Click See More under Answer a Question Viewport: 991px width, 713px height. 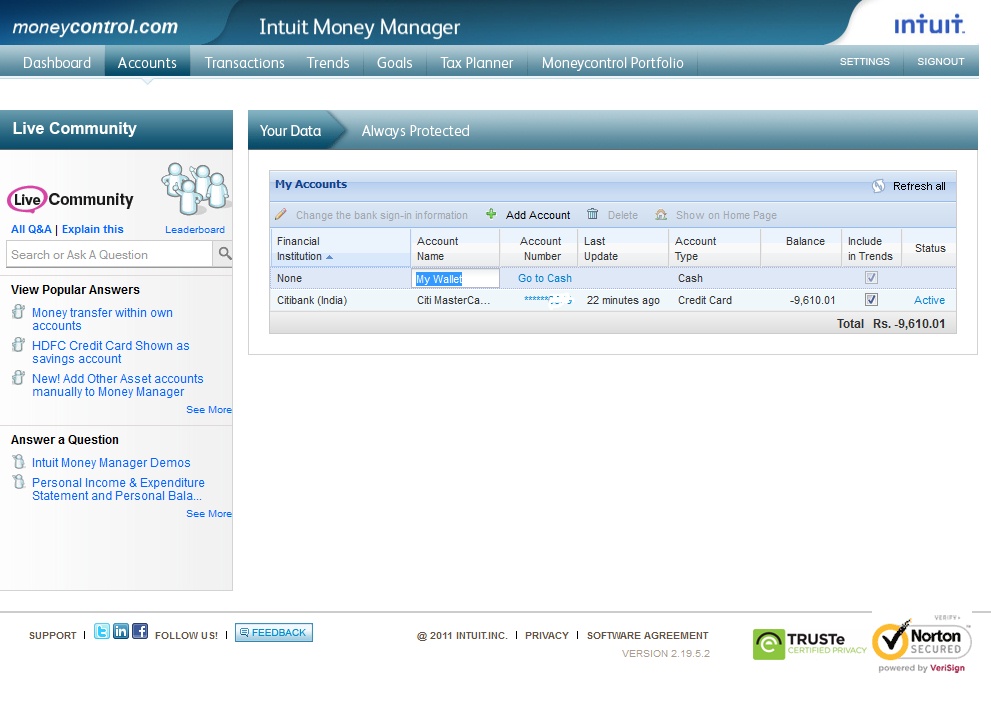tap(209, 513)
